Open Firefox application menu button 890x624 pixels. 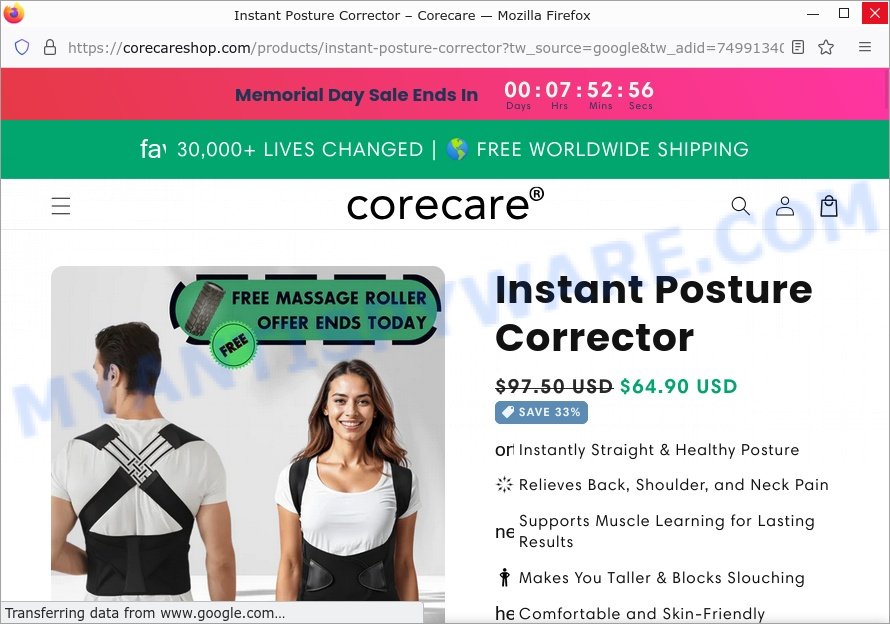864,47
